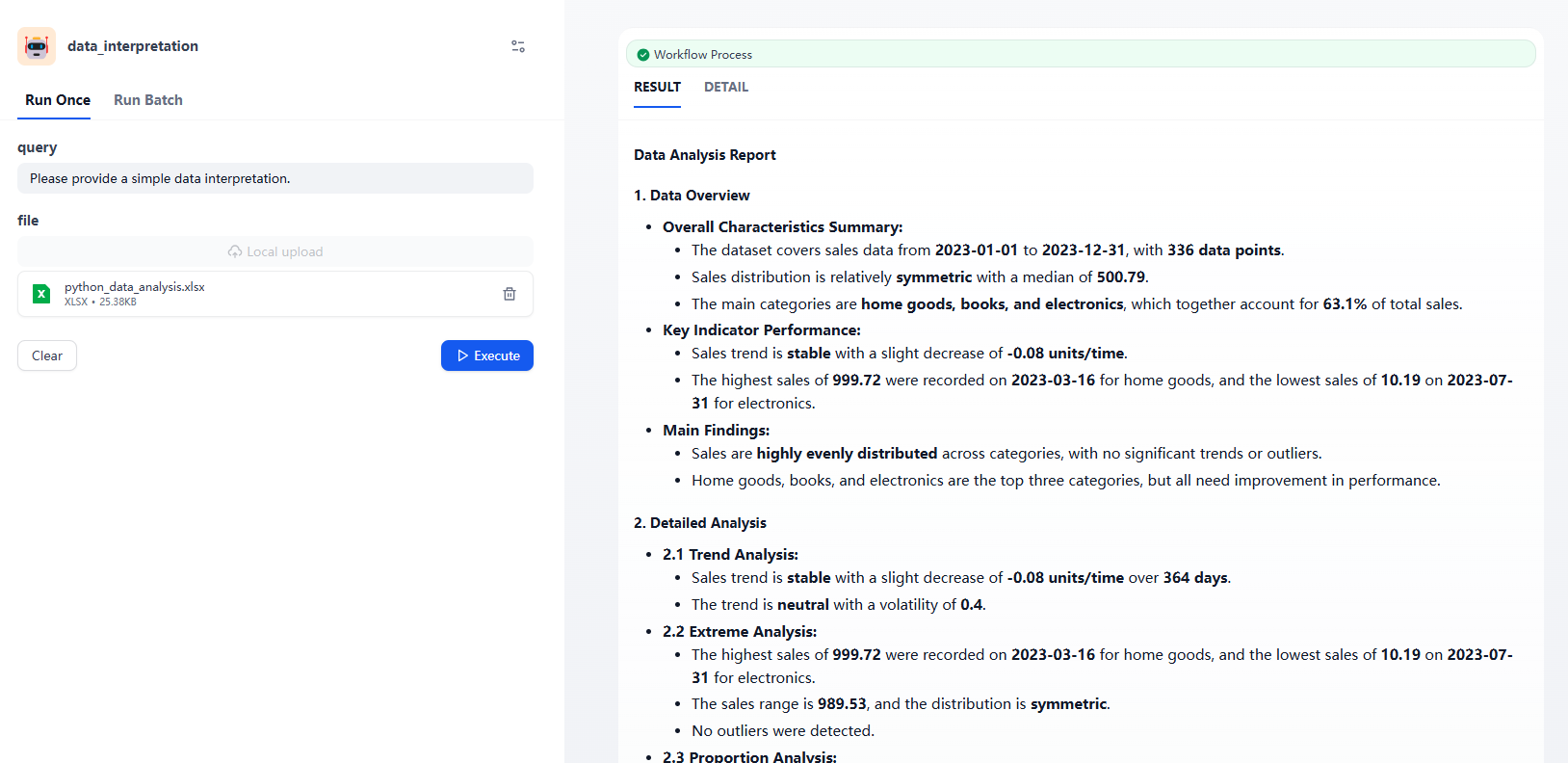Click the '2. Detailed Analysis' section heading
The width and height of the screenshot is (1568, 763).
700,523
